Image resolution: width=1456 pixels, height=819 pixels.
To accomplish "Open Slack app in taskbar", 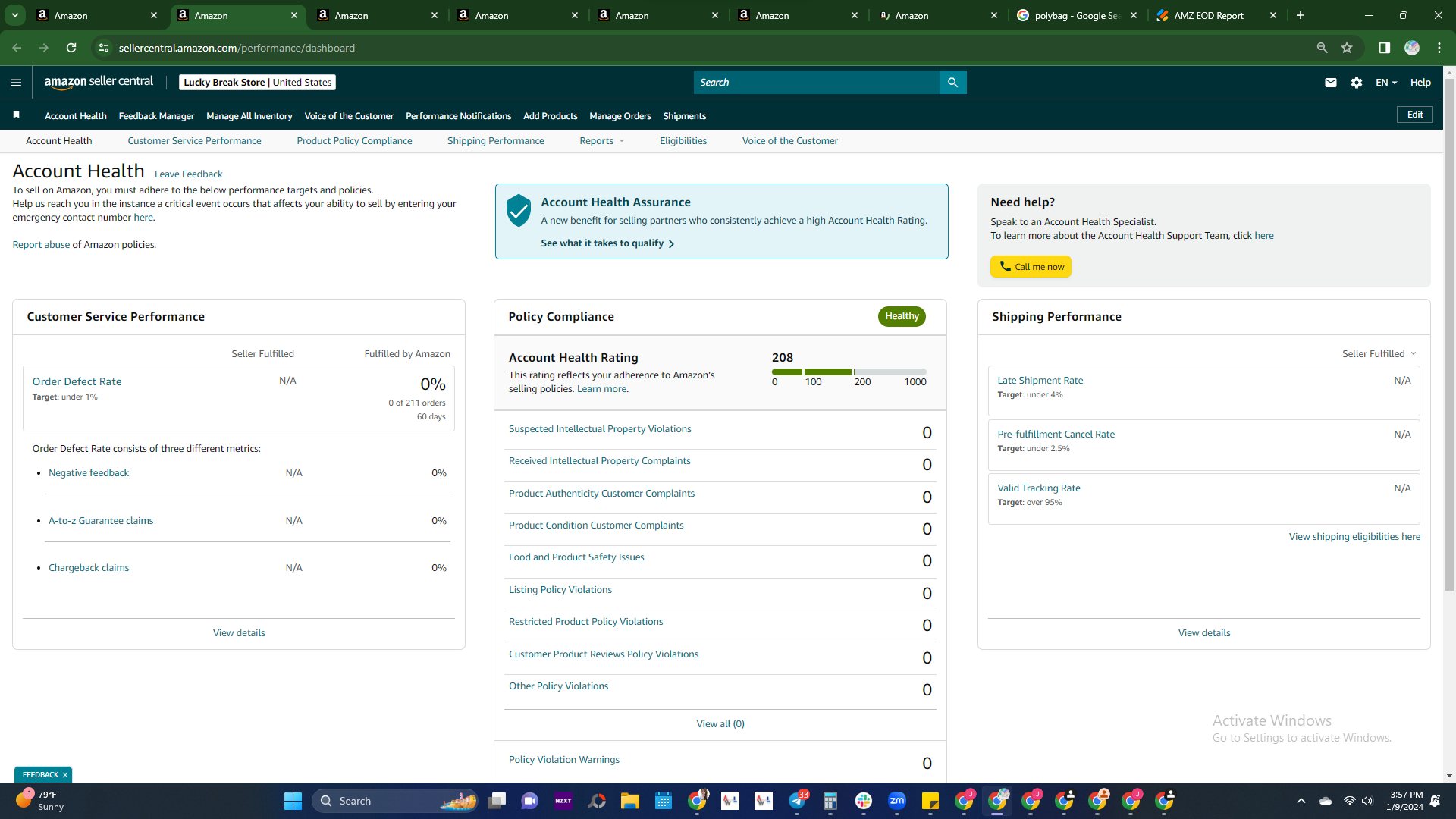I will (x=864, y=801).
